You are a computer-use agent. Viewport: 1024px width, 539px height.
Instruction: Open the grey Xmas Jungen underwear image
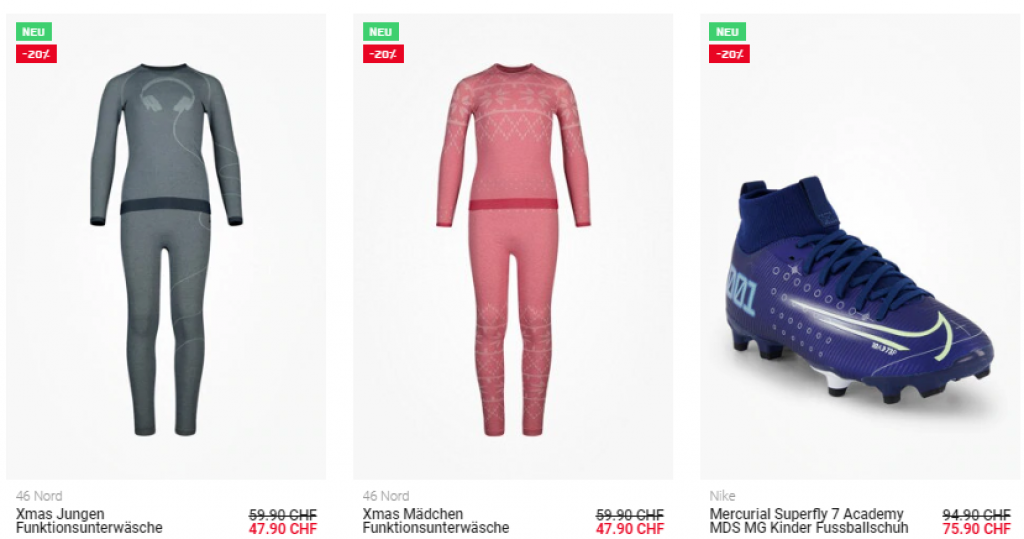[166, 247]
